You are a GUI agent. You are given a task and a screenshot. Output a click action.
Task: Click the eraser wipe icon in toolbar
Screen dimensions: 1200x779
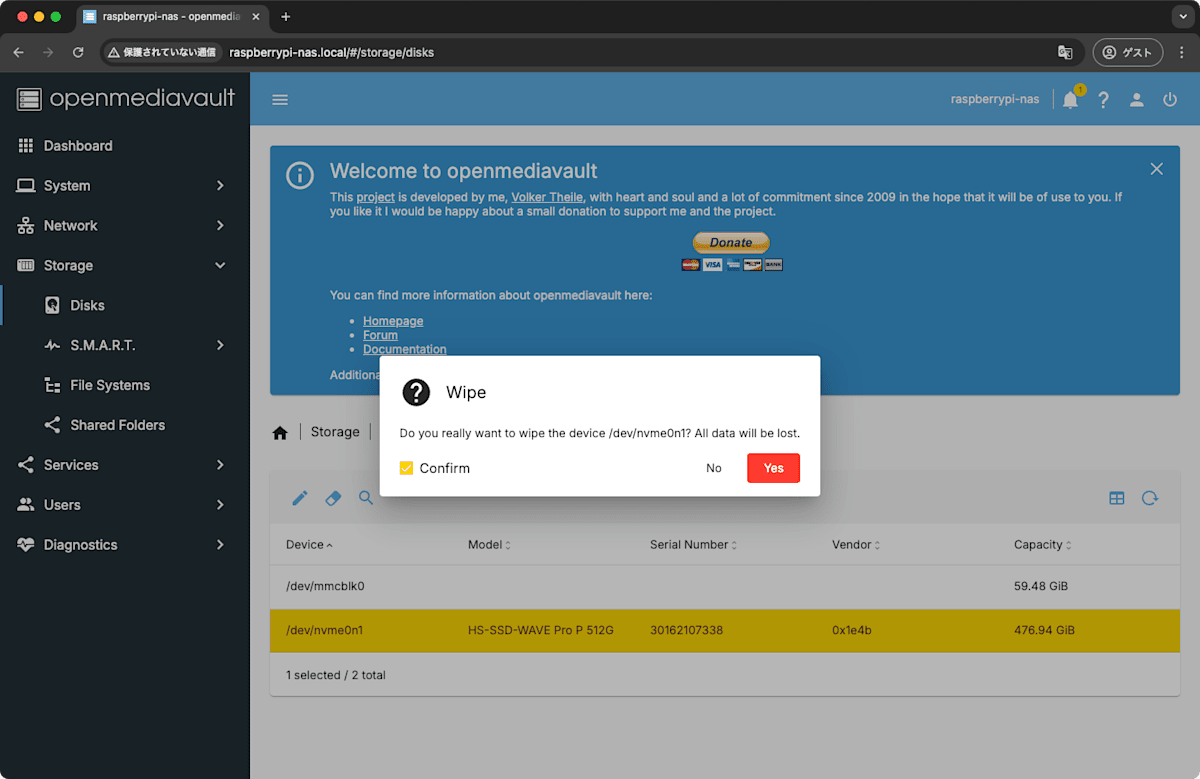(334, 497)
